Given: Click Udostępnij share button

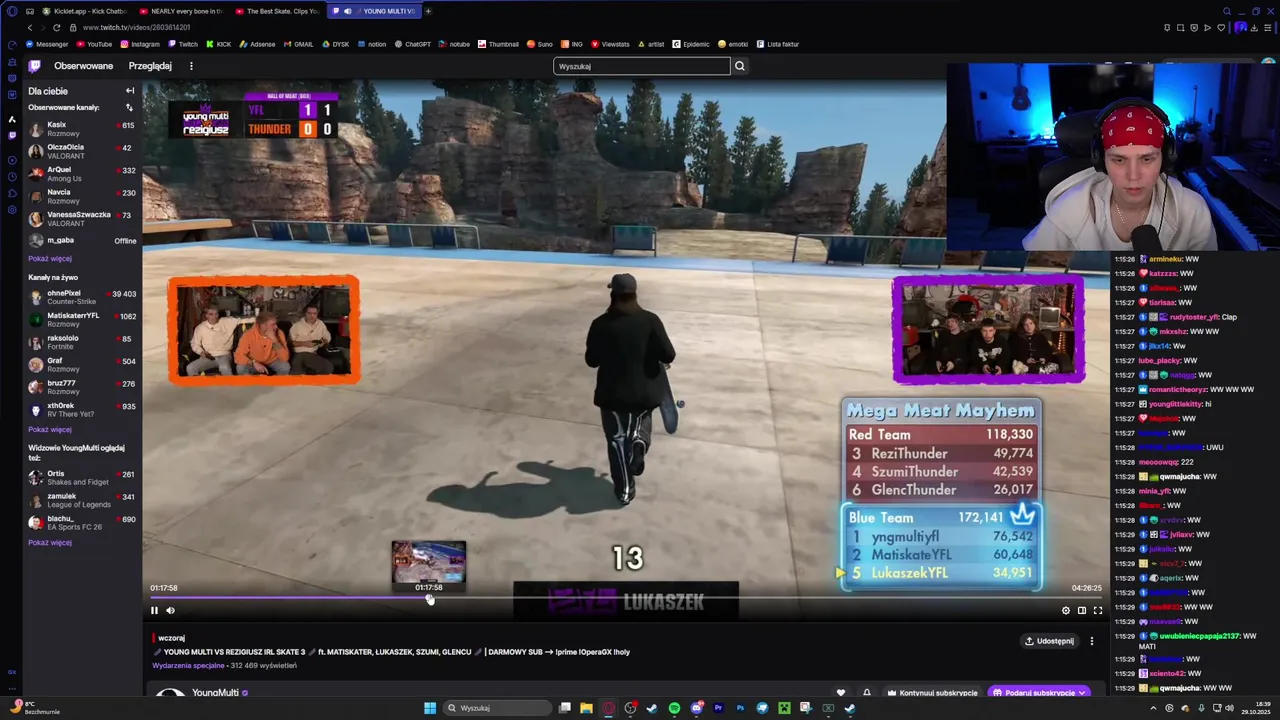Looking at the screenshot, I should [x=1049, y=641].
